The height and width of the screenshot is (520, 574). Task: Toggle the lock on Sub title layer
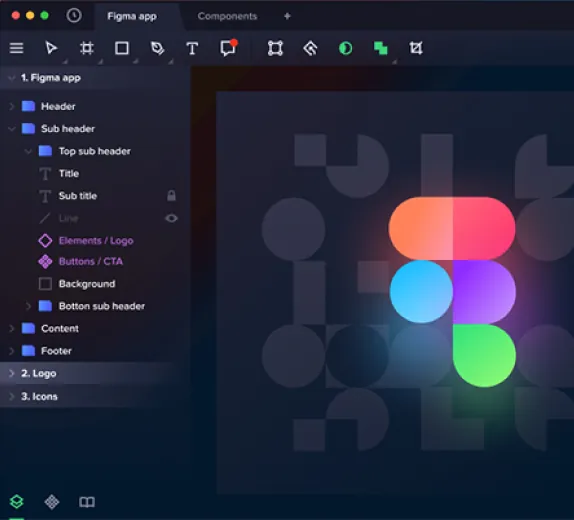171,196
